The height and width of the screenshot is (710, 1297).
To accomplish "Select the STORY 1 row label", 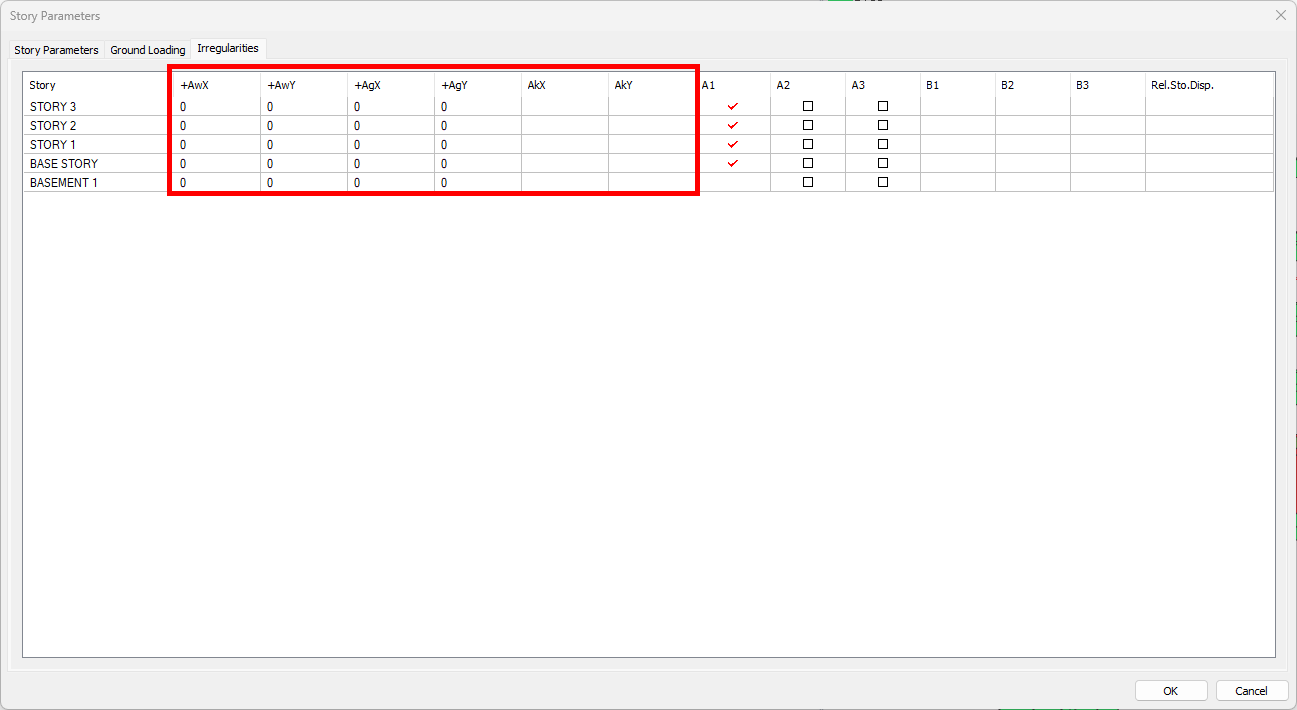I will (x=53, y=144).
